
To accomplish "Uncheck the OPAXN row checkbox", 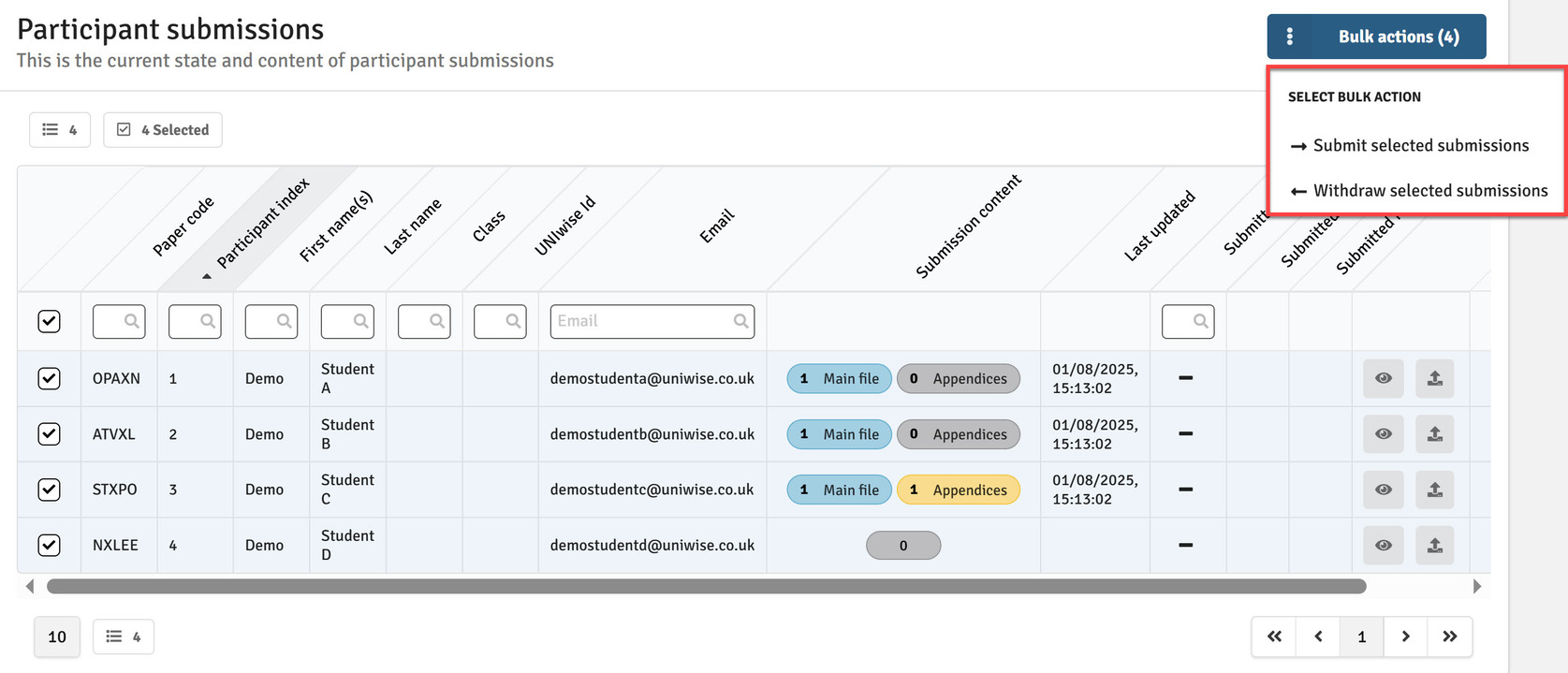I will pos(49,378).
